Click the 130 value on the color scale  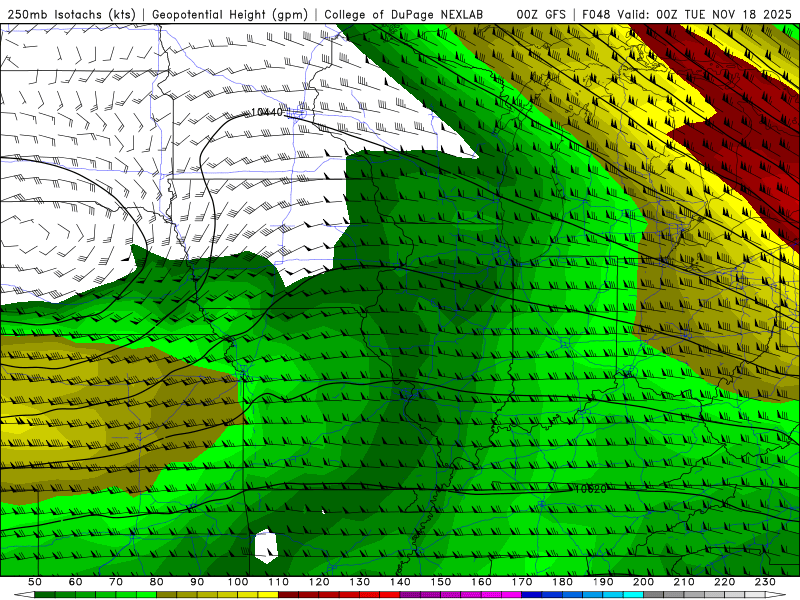[x=359, y=582]
